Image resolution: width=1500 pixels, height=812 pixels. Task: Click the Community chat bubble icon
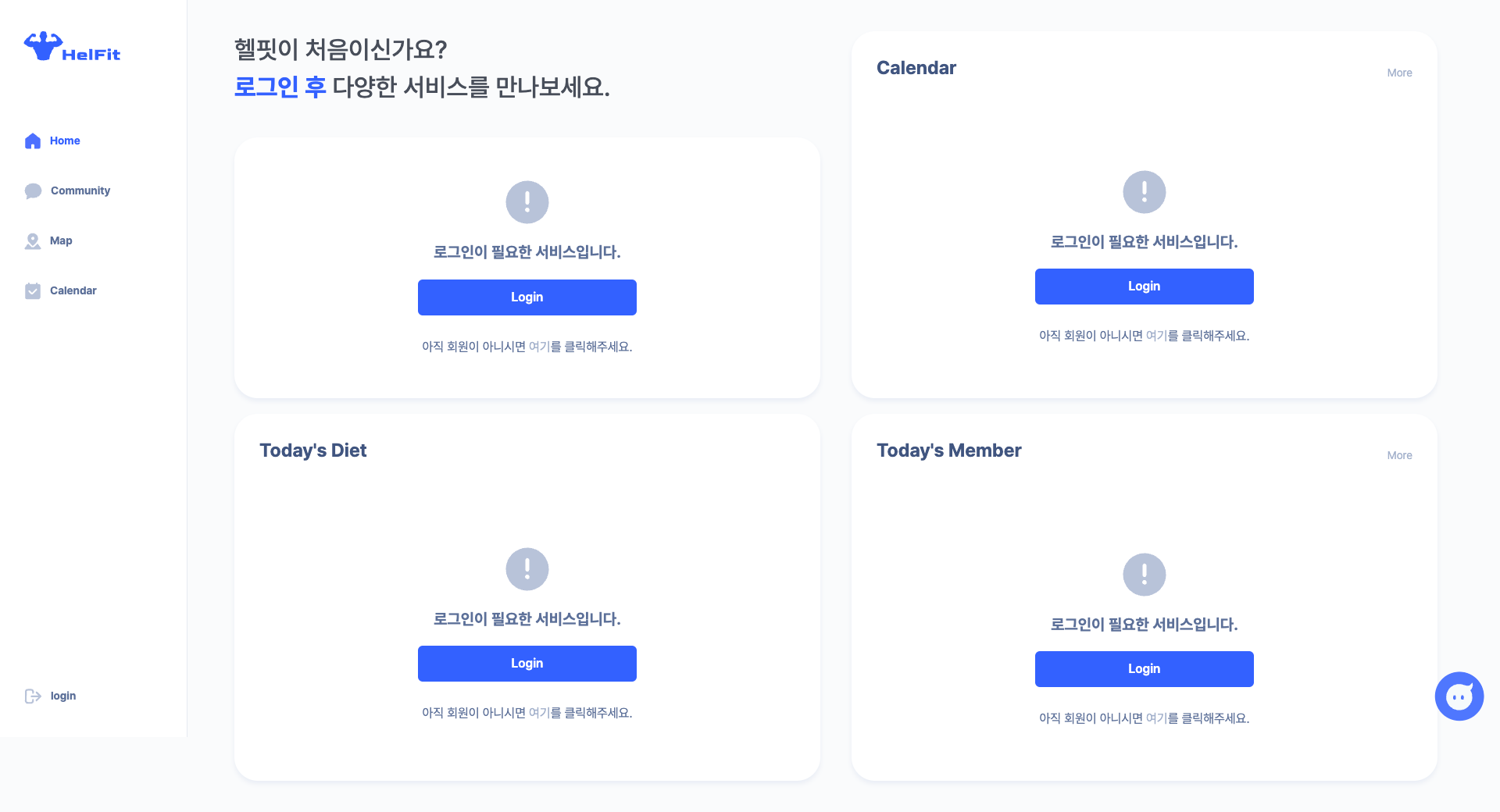pos(33,191)
